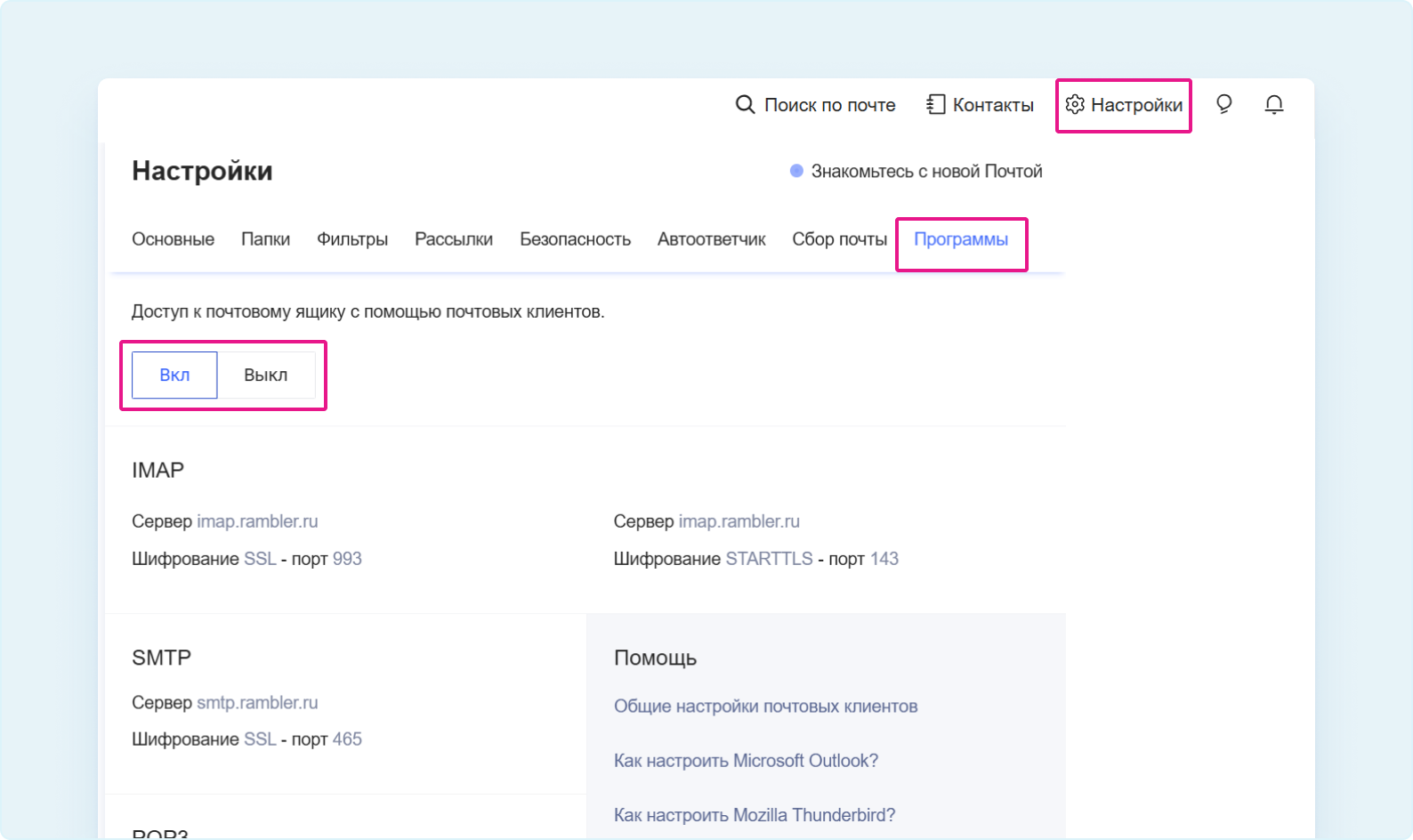This screenshot has height=840, width=1413.
Task: Switch to the Автоответчик tab
Action: [x=711, y=239]
